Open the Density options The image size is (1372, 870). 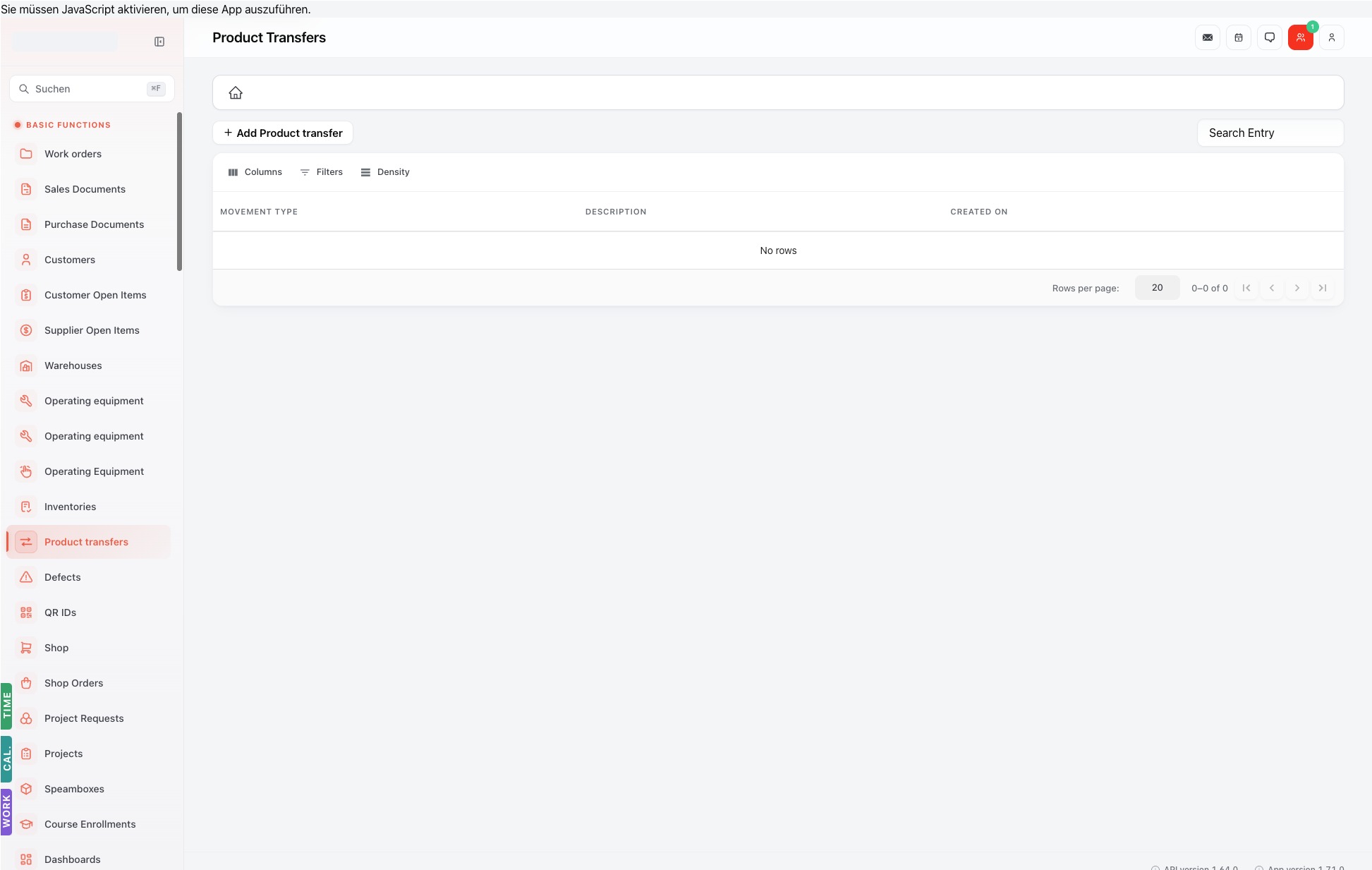[385, 172]
